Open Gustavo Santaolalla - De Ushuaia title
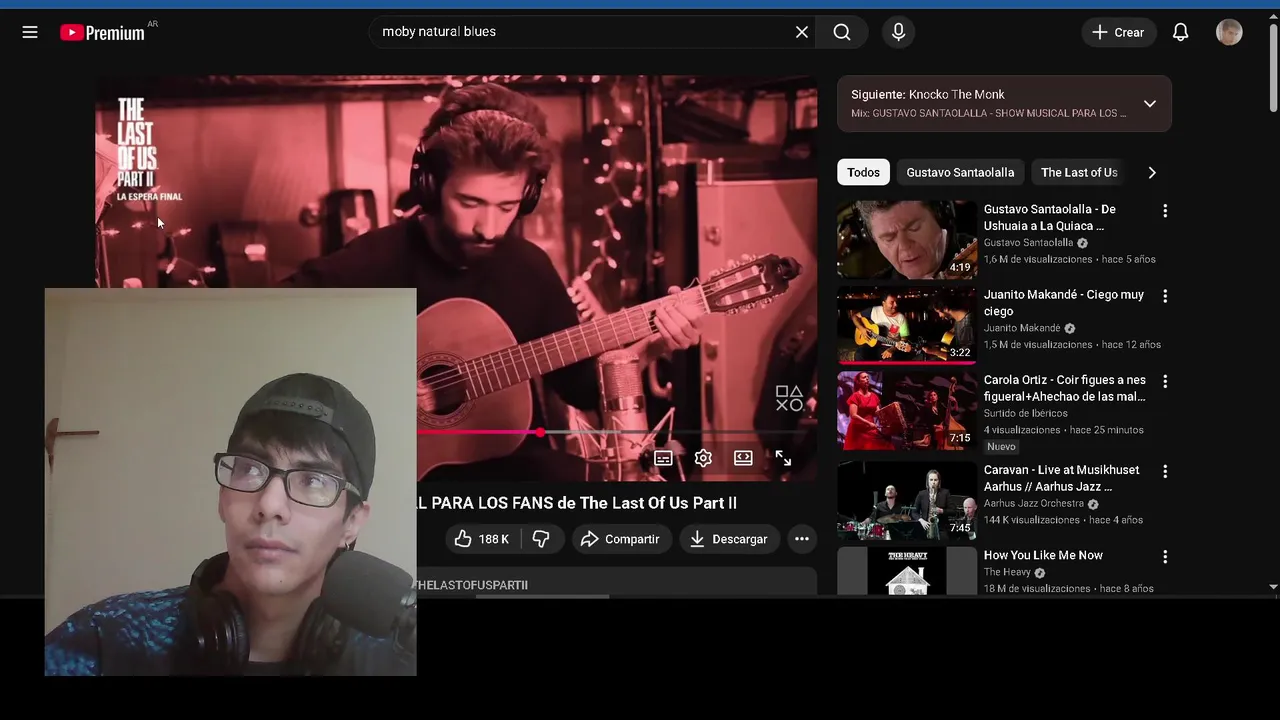1280x720 pixels. point(1050,217)
